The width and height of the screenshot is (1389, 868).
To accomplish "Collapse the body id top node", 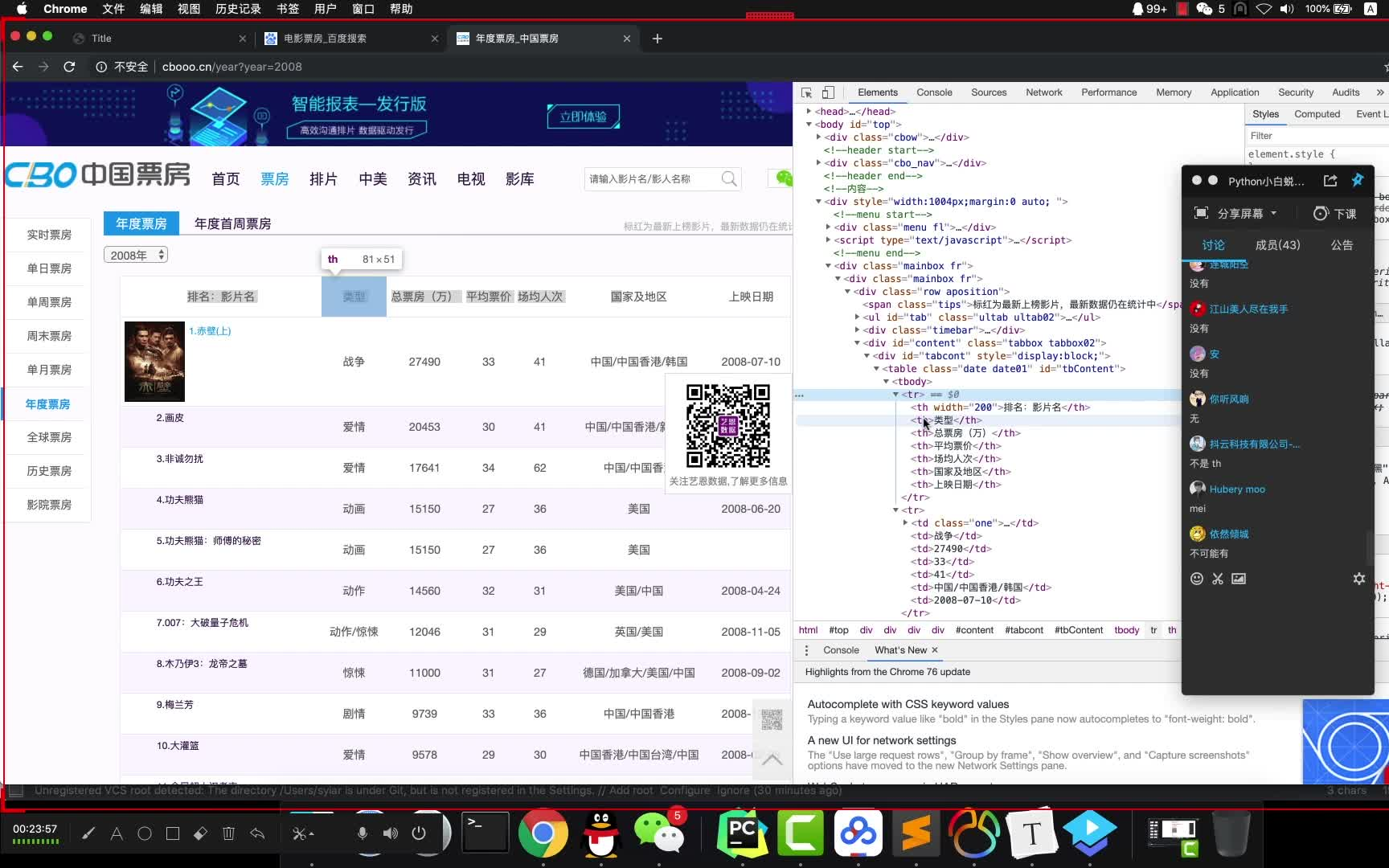I will pyautogui.click(x=809, y=125).
